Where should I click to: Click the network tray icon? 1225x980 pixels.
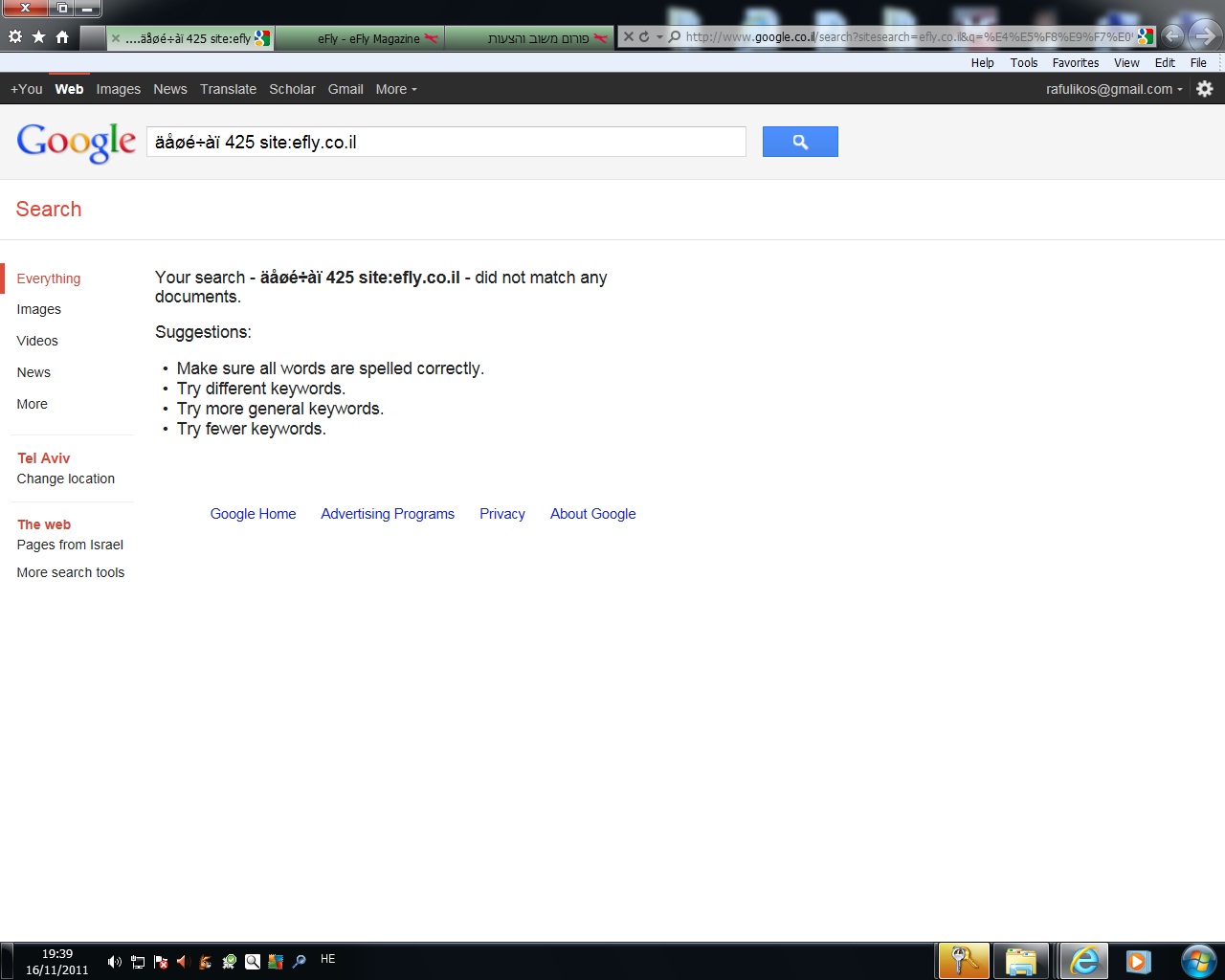138,962
